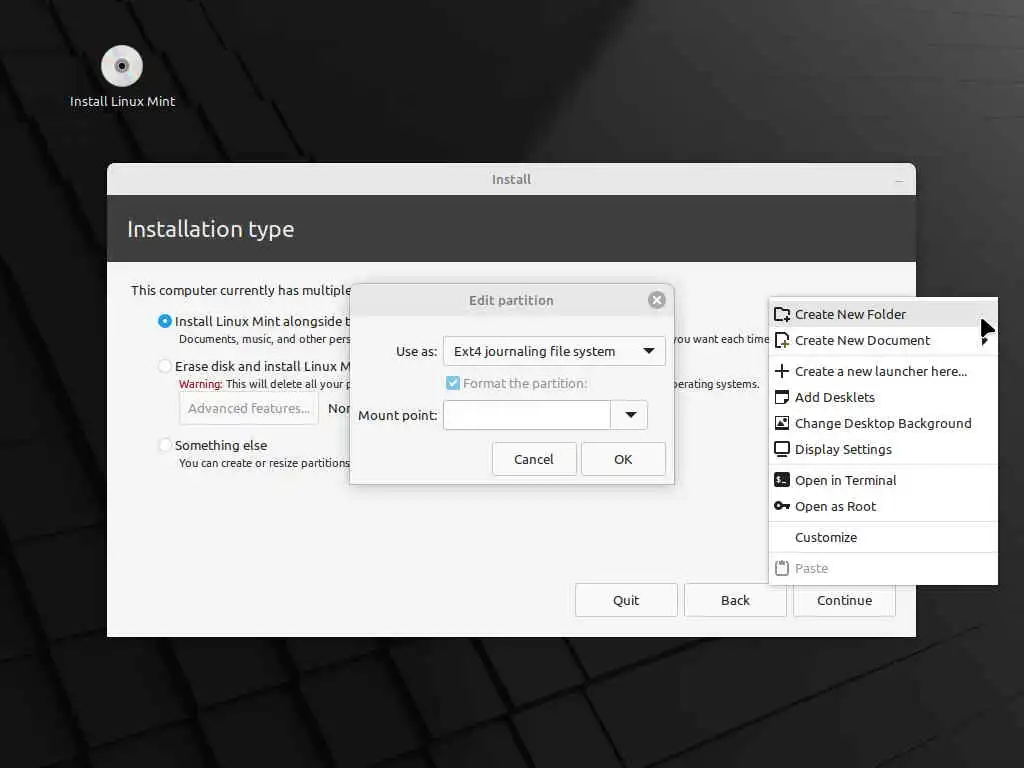Select Change Desktop Background entry
Screen dimensions: 1024x768
tap(883, 424)
